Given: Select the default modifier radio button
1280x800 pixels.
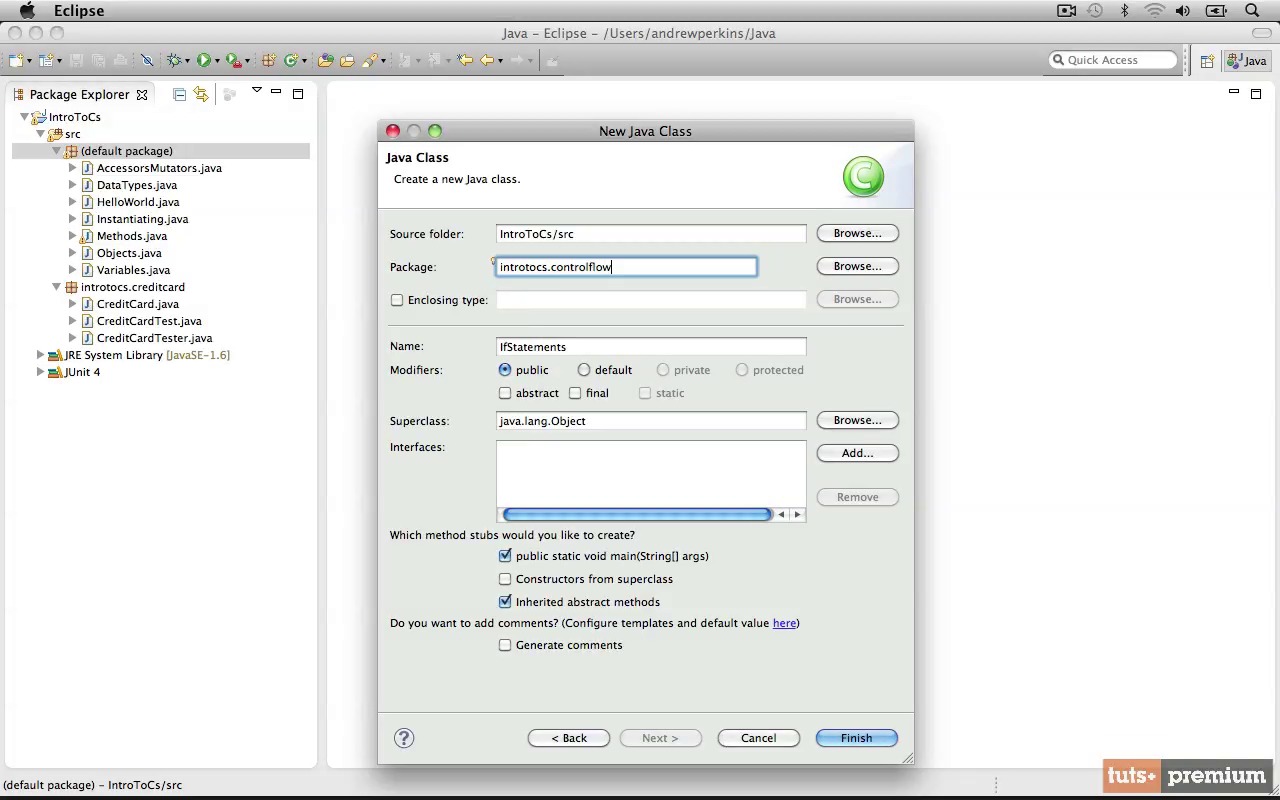Looking at the screenshot, I should (x=584, y=370).
